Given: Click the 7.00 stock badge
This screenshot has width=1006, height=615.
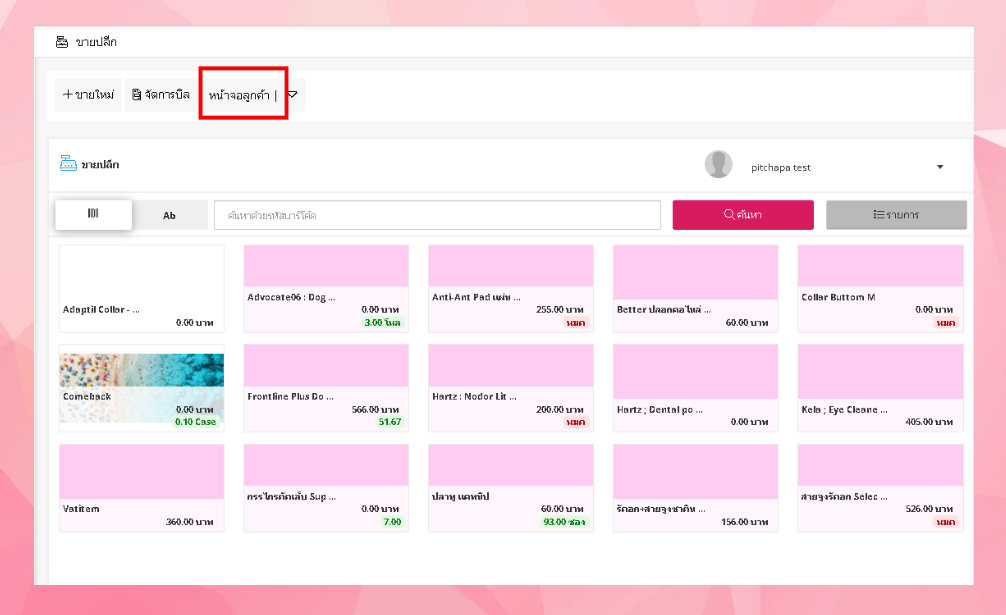Looking at the screenshot, I should (392, 522).
